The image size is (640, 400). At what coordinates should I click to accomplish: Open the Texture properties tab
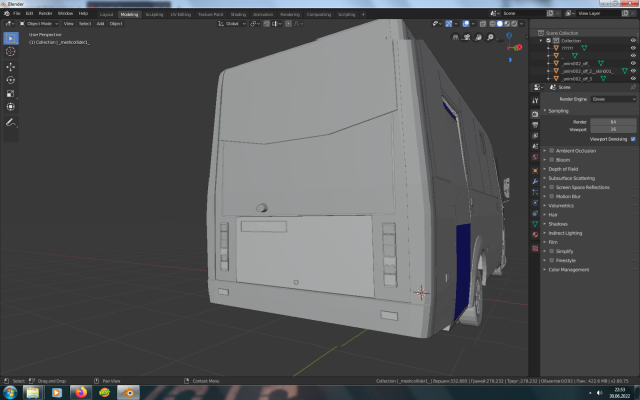pos(535,248)
